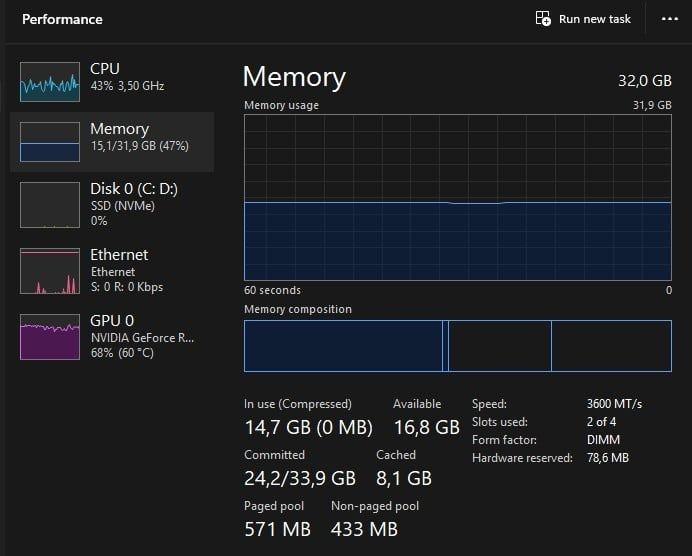Click the Committed label
The height and width of the screenshot is (556, 692).
[274, 455]
